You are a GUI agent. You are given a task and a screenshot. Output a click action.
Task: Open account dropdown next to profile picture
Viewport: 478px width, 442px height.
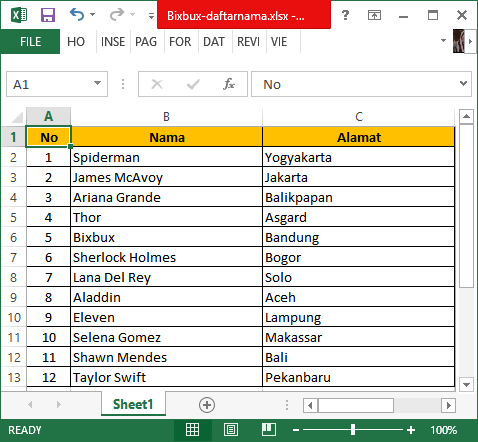(x=443, y=41)
